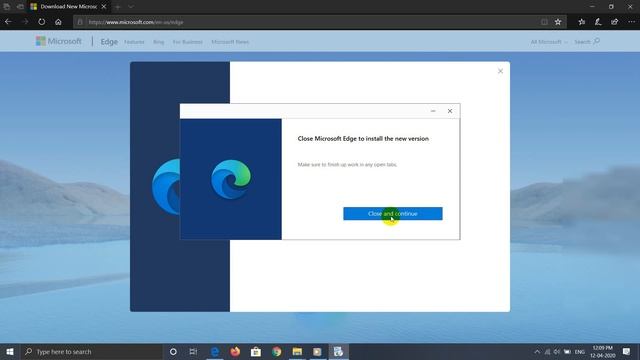The height and width of the screenshot is (360, 640).
Task: Click the battery icon in system tray
Action: 567,352
